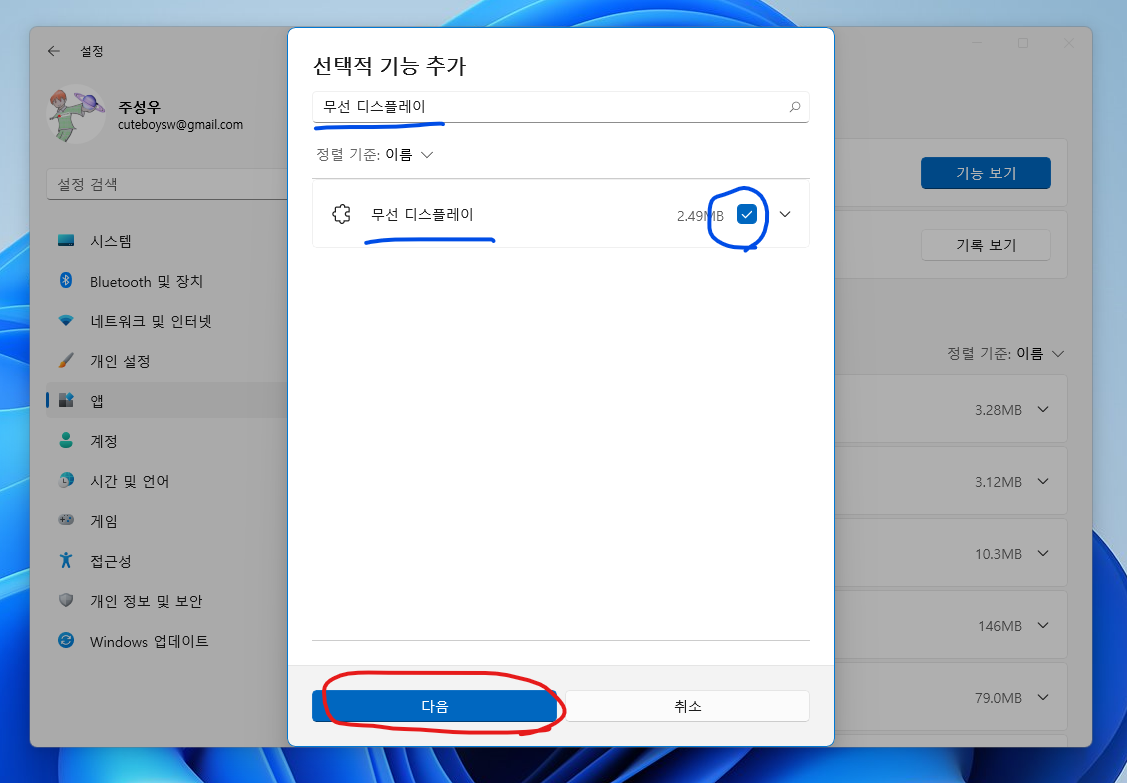
Task: Click the search magnifier icon in dialog
Action: pos(794,107)
